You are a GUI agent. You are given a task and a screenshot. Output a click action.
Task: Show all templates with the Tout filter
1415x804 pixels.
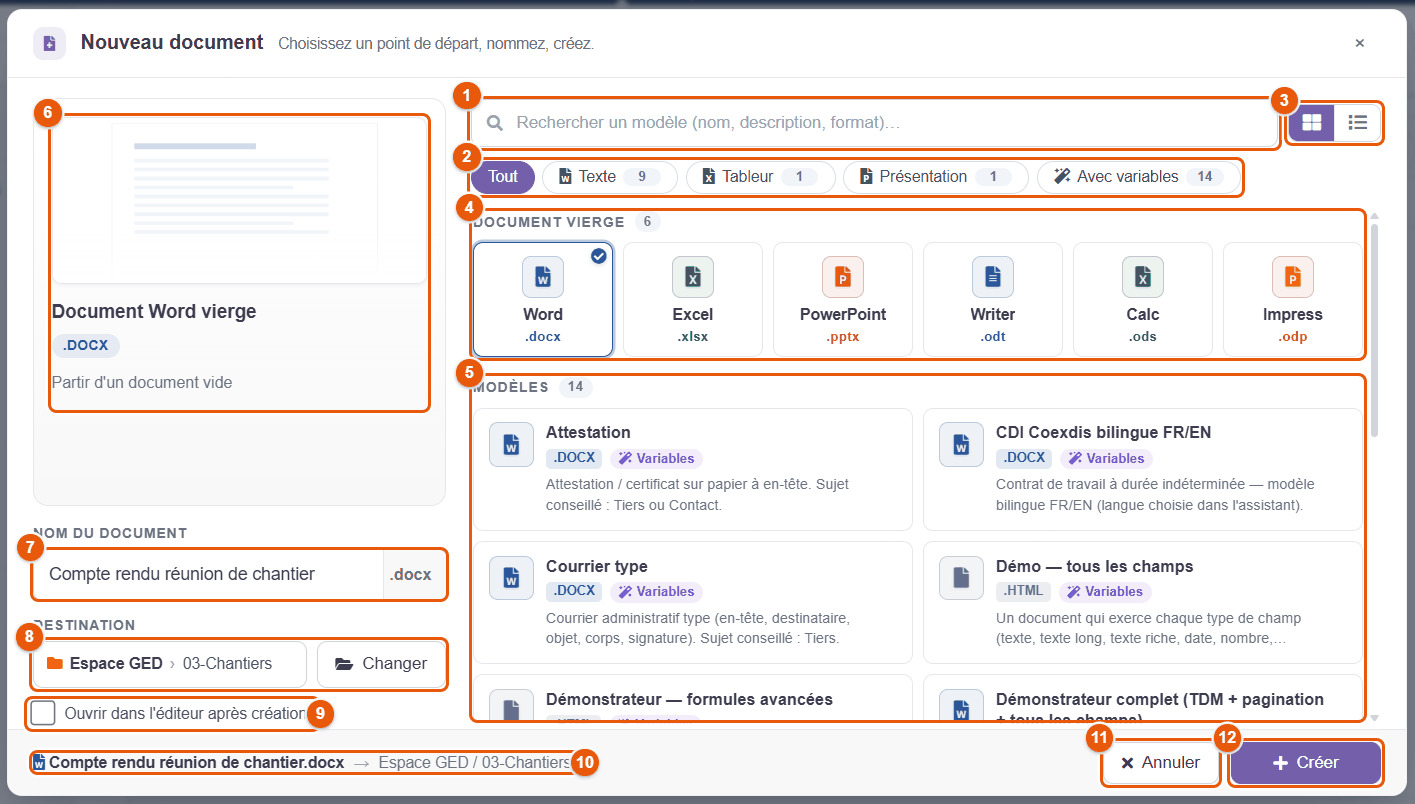(503, 177)
